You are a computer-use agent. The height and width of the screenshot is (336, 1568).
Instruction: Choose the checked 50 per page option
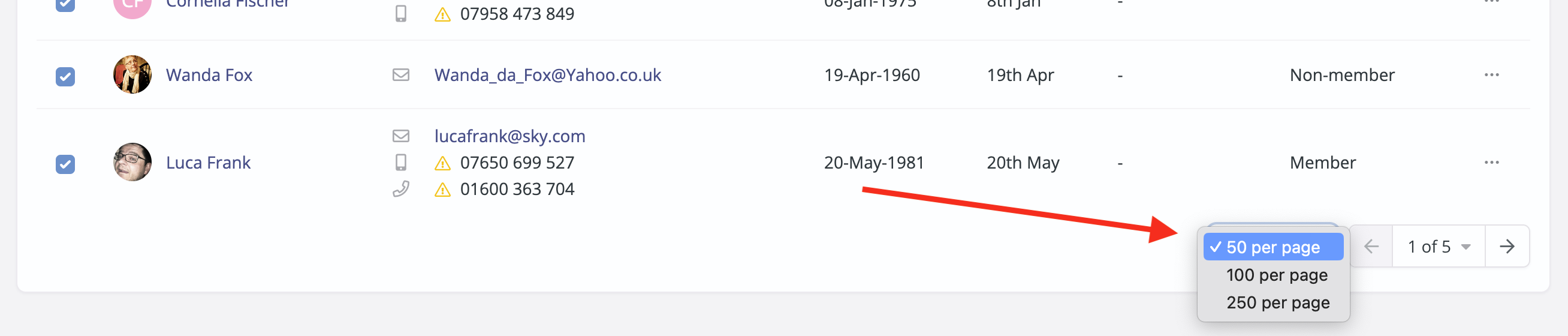(x=1273, y=247)
